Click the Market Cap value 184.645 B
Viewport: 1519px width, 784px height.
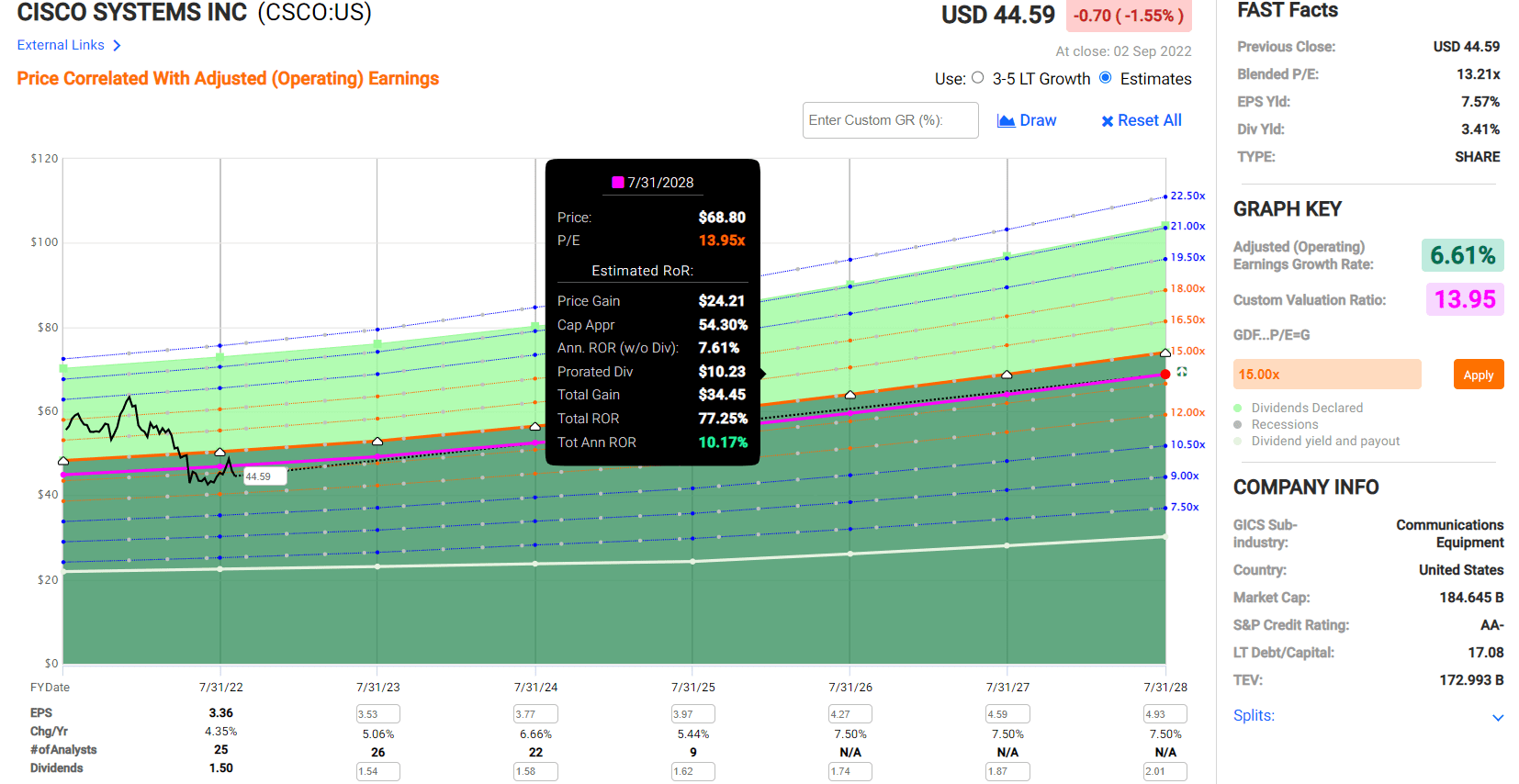pos(1471,598)
